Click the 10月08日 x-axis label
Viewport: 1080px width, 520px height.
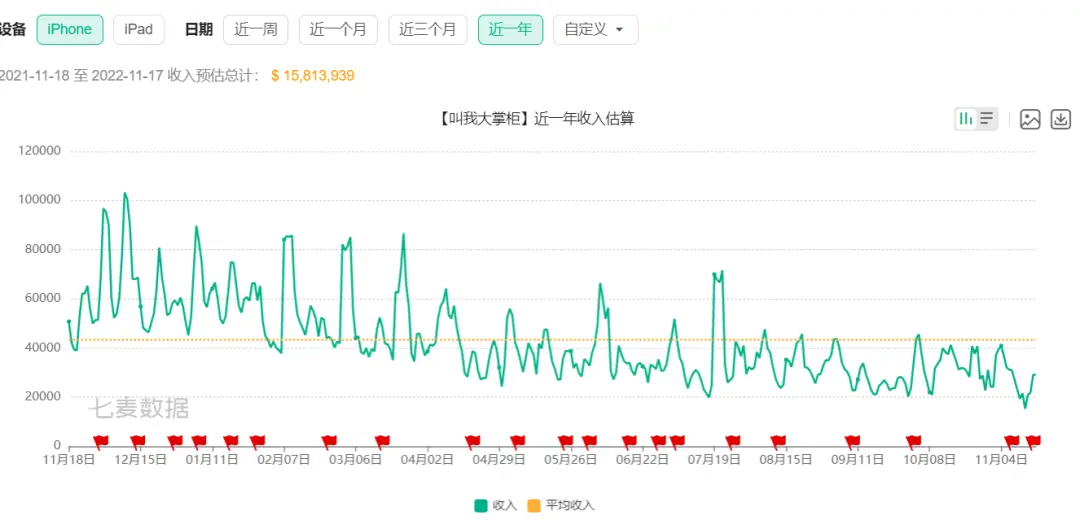[x=929, y=459]
